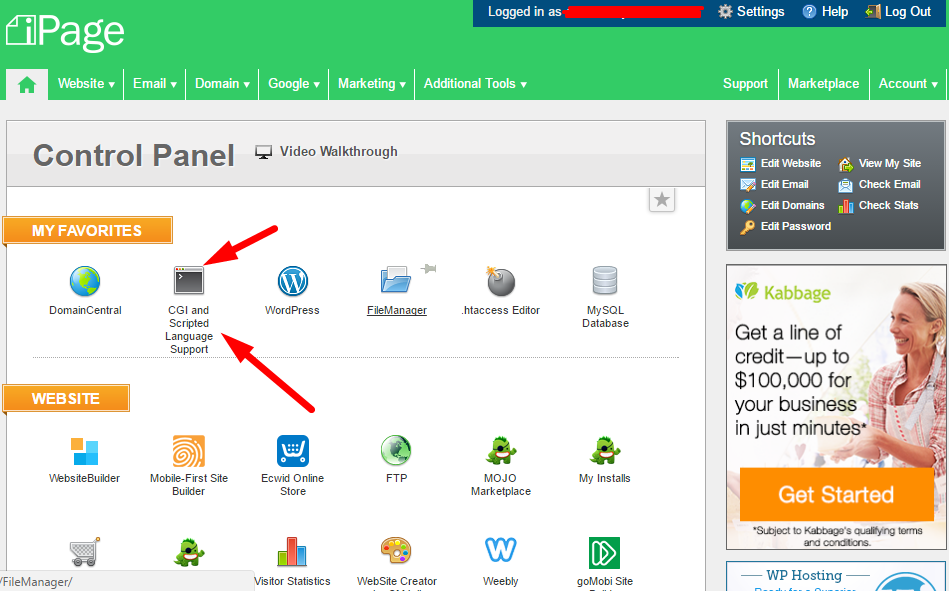Expand the Google menu
949x591 pixels.
[294, 84]
